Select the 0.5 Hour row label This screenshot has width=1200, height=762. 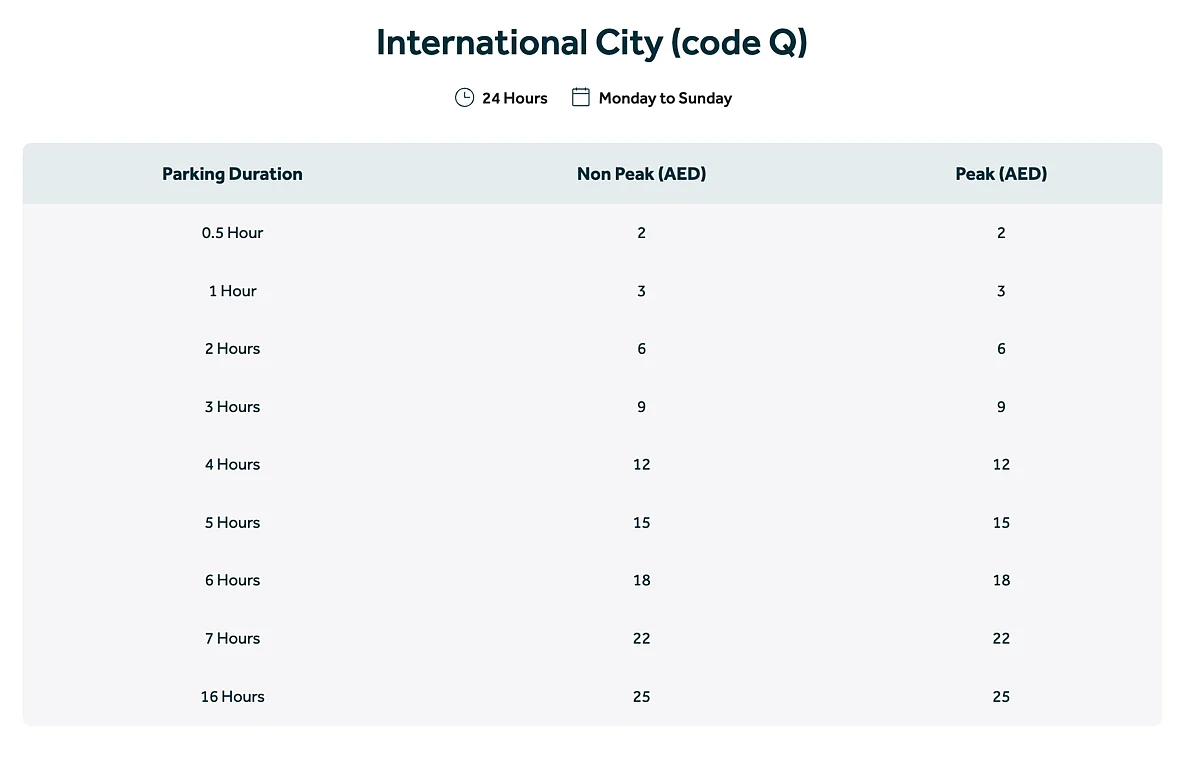[232, 233]
